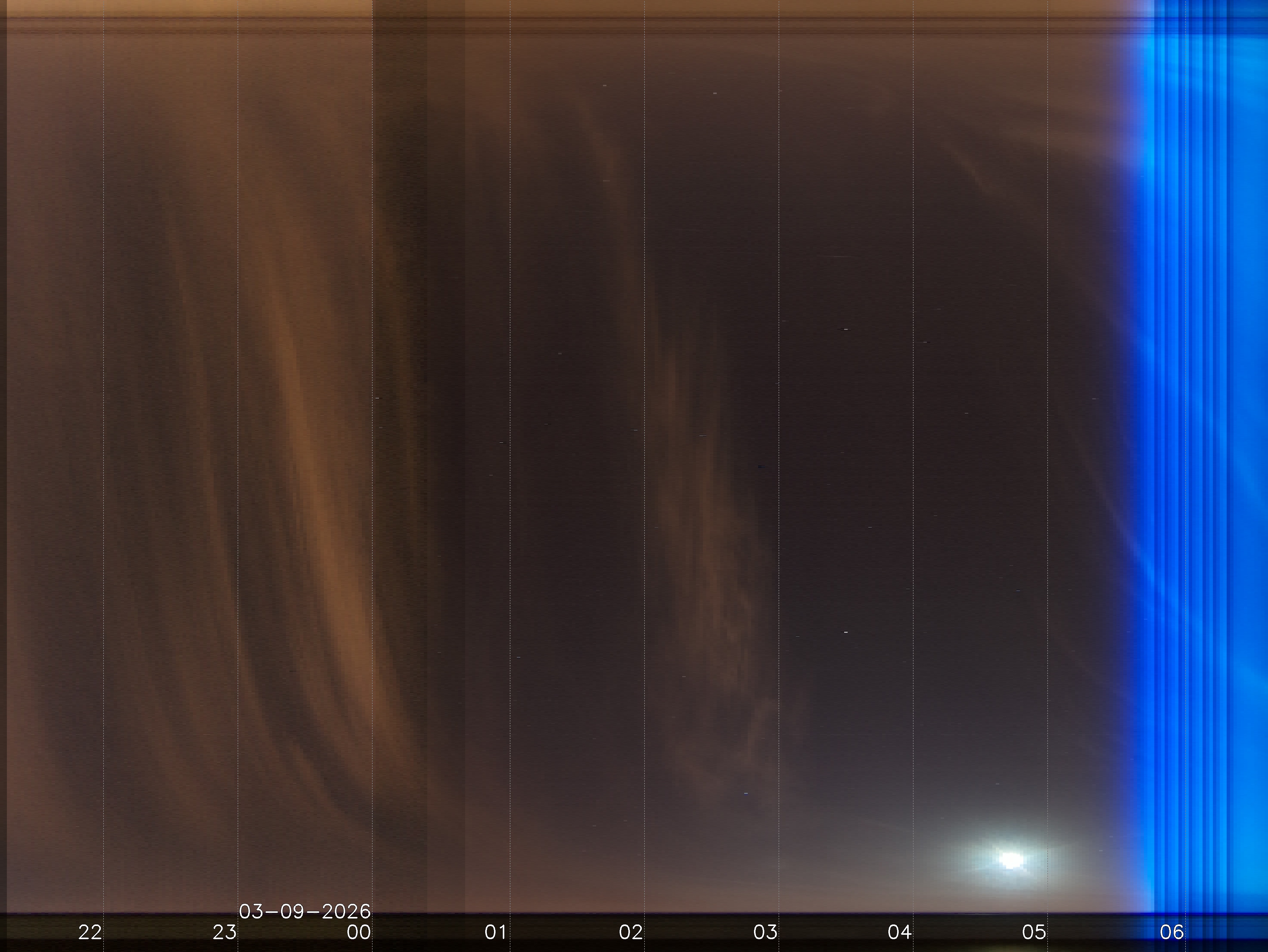Viewport: 1268px width, 952px height.
Task: Select the 06 hour label
Action: tap(1171, 932)
